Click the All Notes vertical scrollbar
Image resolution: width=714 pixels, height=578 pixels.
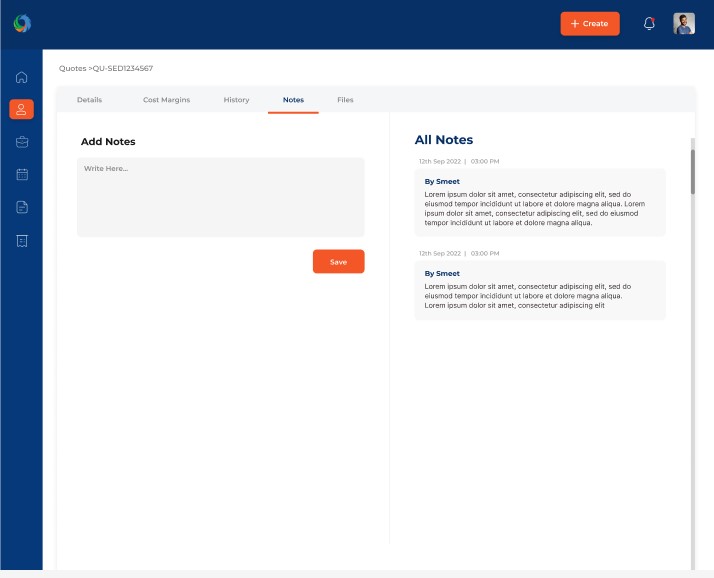[x=692, y=170]
